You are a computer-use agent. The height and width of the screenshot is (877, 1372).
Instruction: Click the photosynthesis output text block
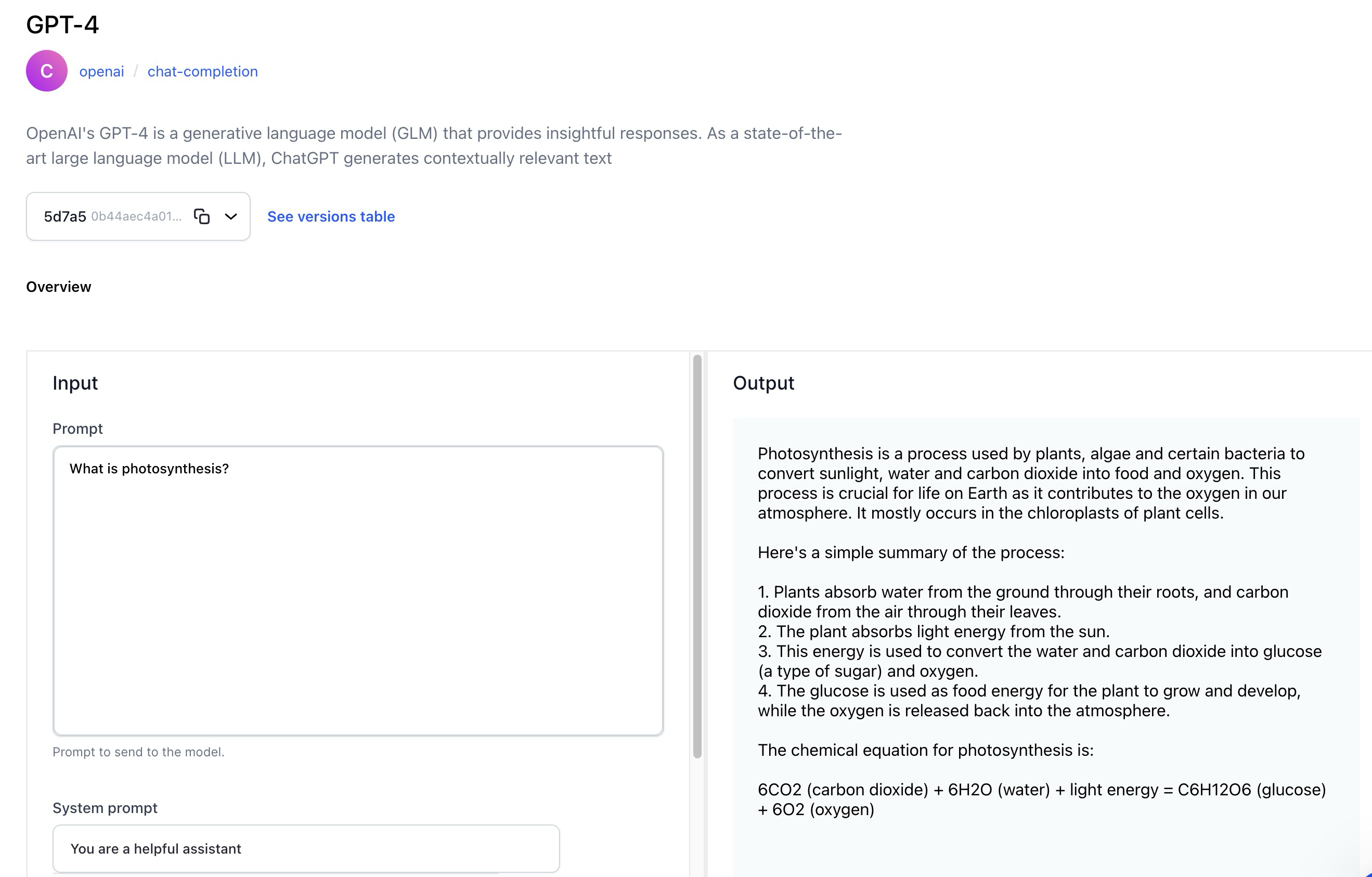(1030, 483)
